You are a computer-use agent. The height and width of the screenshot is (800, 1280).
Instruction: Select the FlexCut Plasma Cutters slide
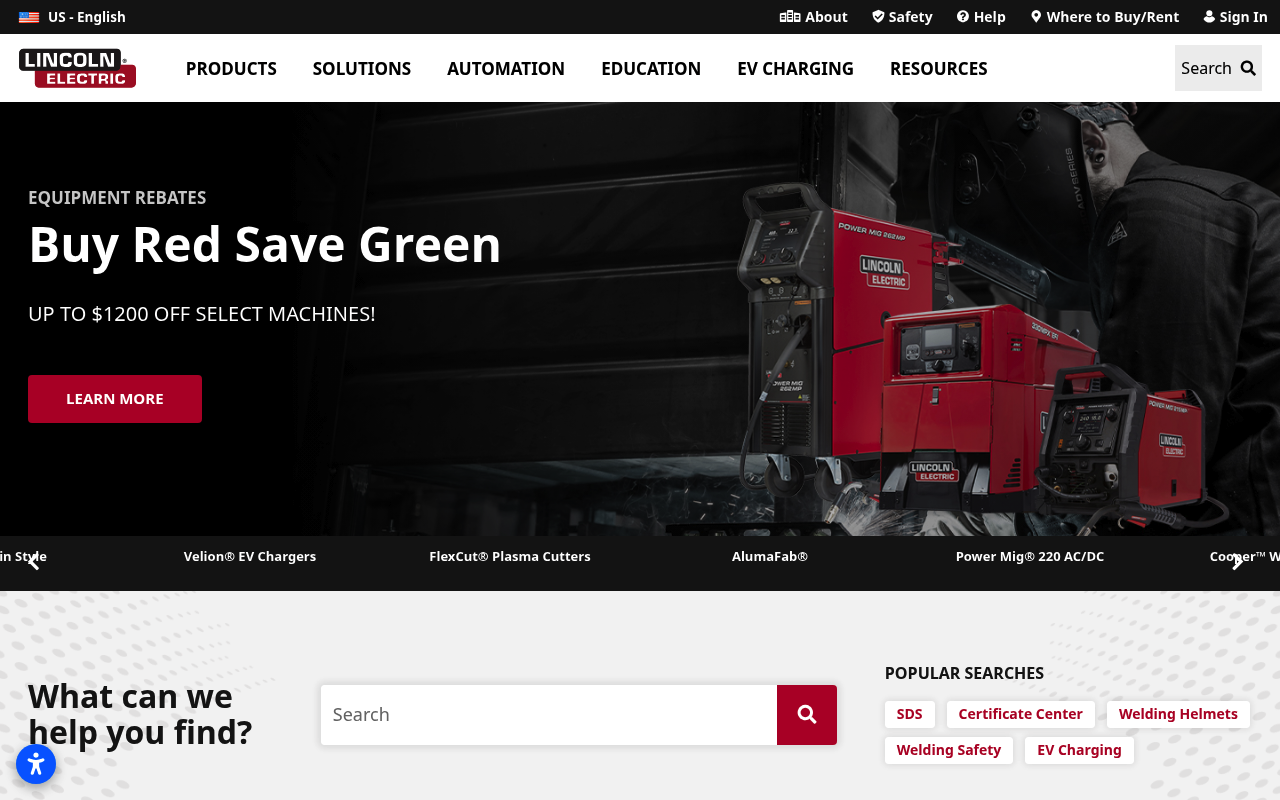(x=510, y=557)
